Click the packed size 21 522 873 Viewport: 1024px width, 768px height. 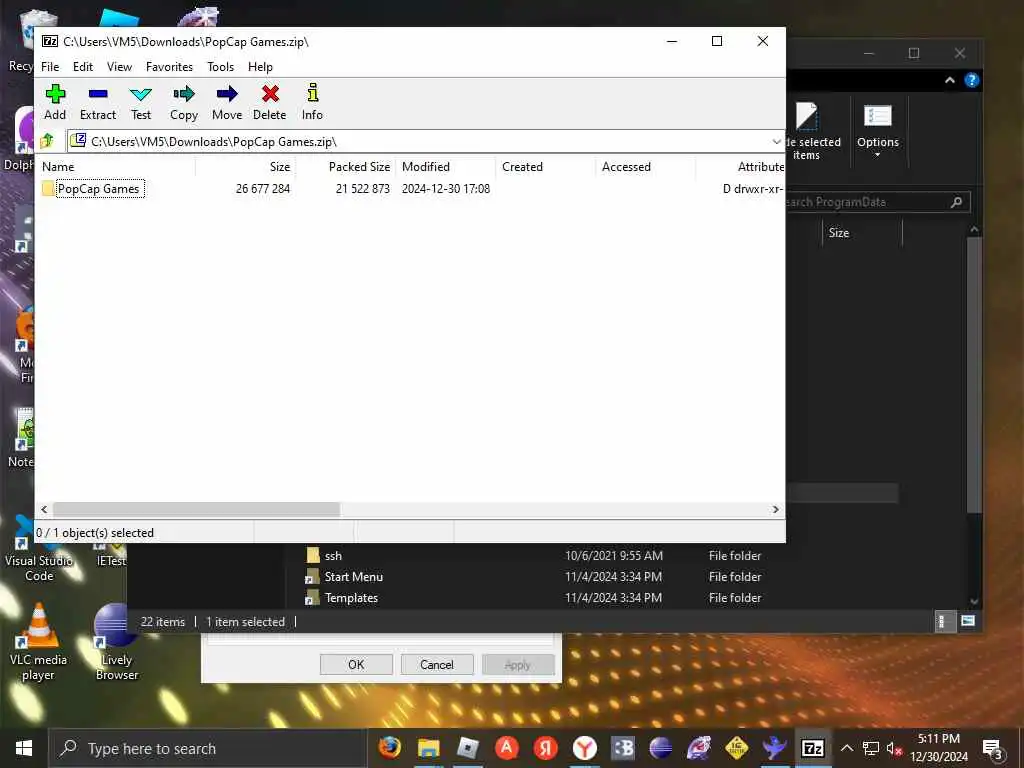tap(362, 189)
